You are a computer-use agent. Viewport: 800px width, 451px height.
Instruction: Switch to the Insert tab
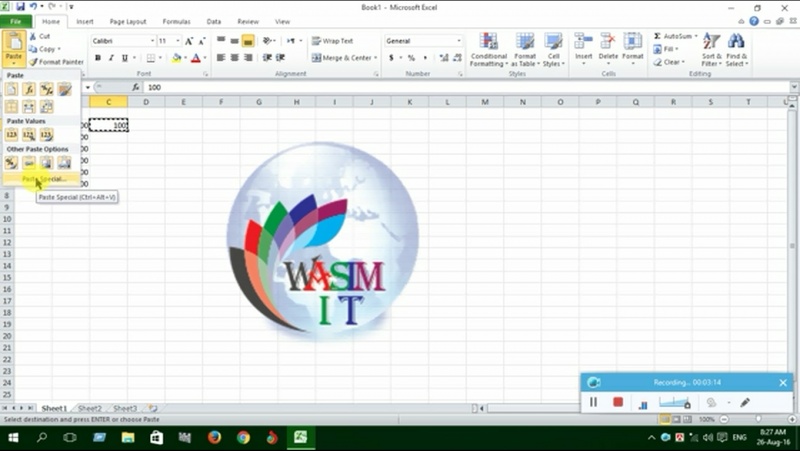tap(85, 21)
